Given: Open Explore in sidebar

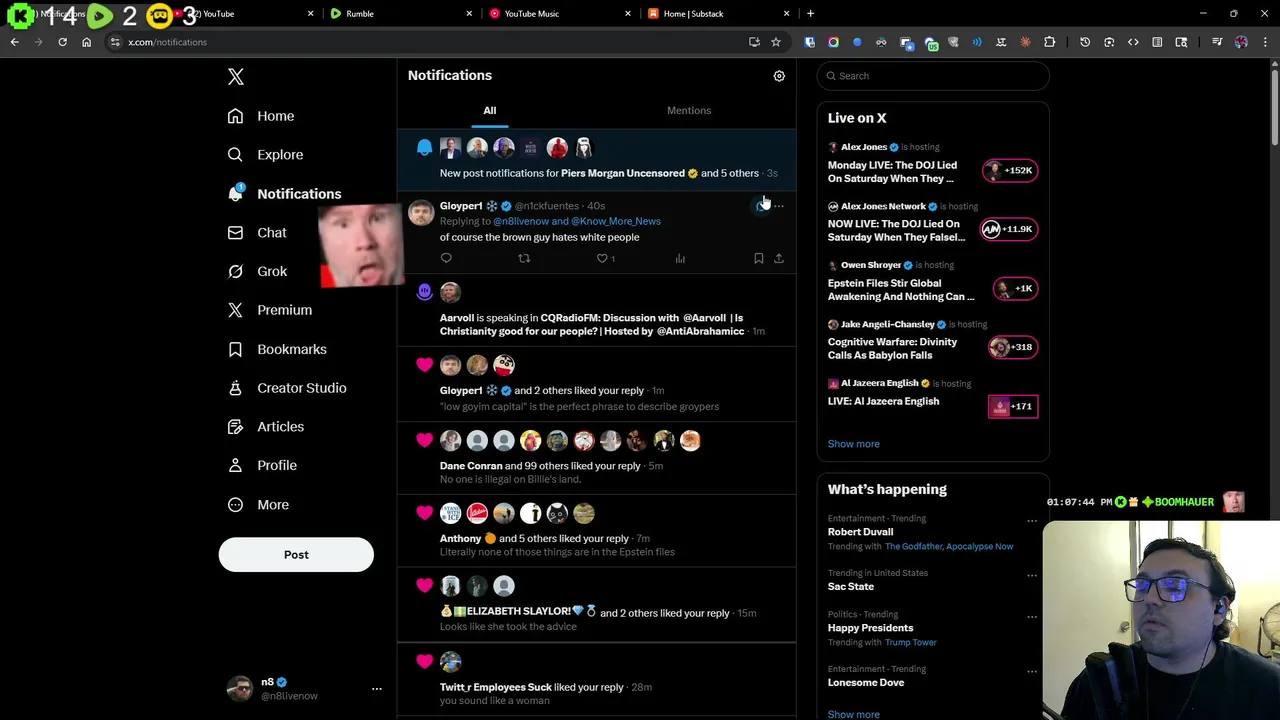Looking at the screenshot, I should 265,155.
